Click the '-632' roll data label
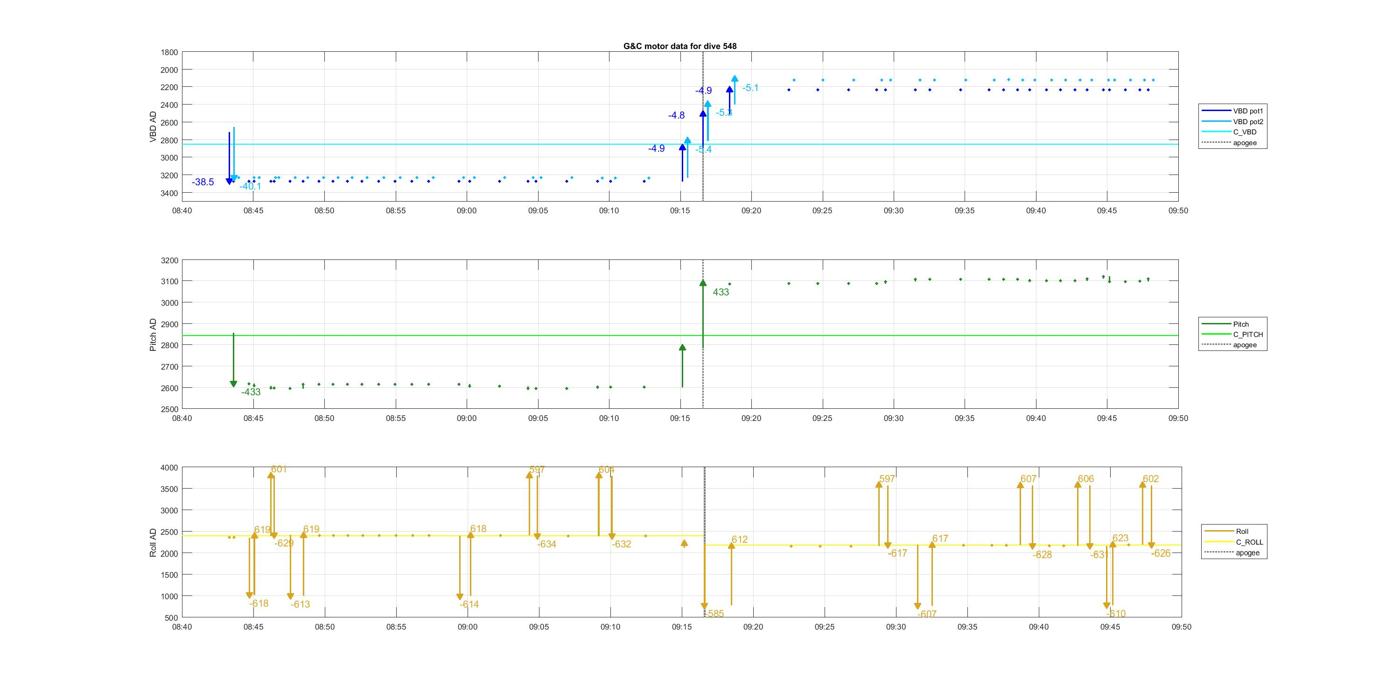The image size is (1400, 693). (x=622, y=544)
